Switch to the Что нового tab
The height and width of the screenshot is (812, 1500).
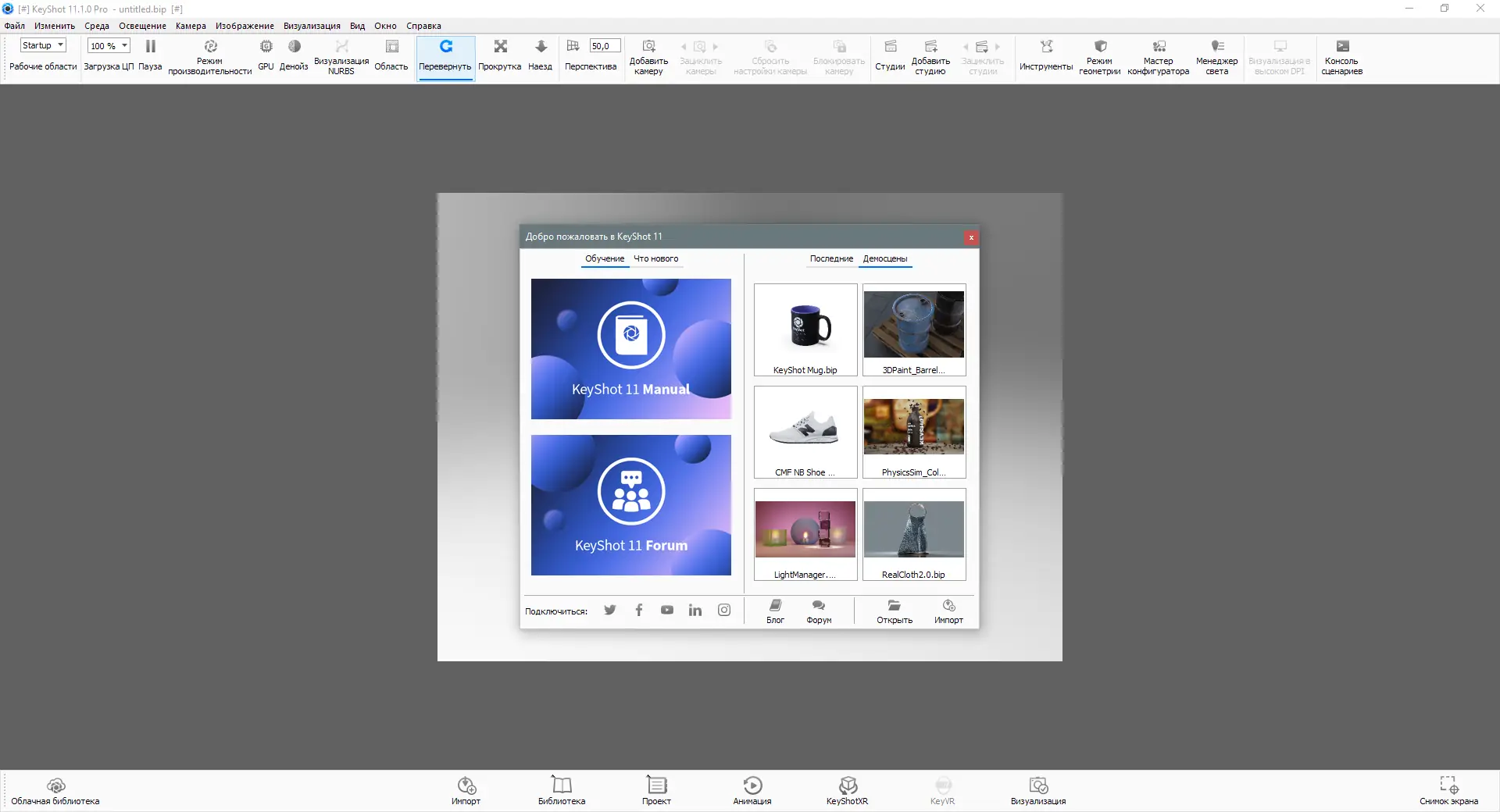coord(656,259)
